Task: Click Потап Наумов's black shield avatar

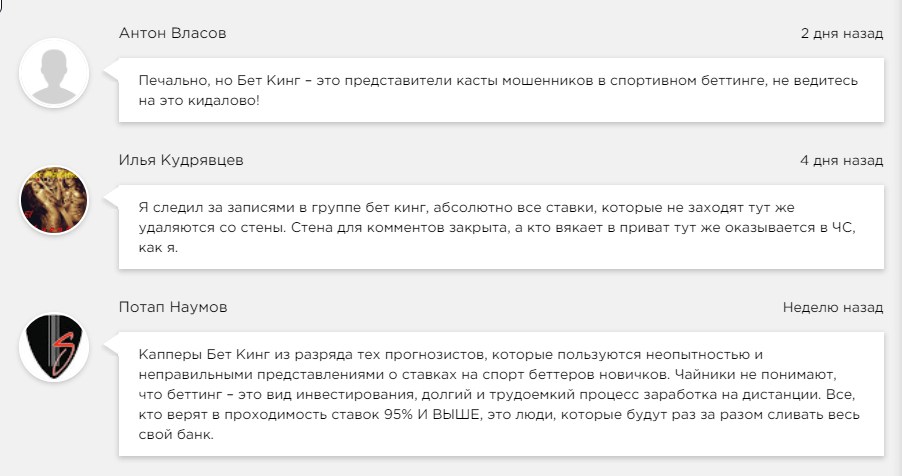Action: coord(55,347)
